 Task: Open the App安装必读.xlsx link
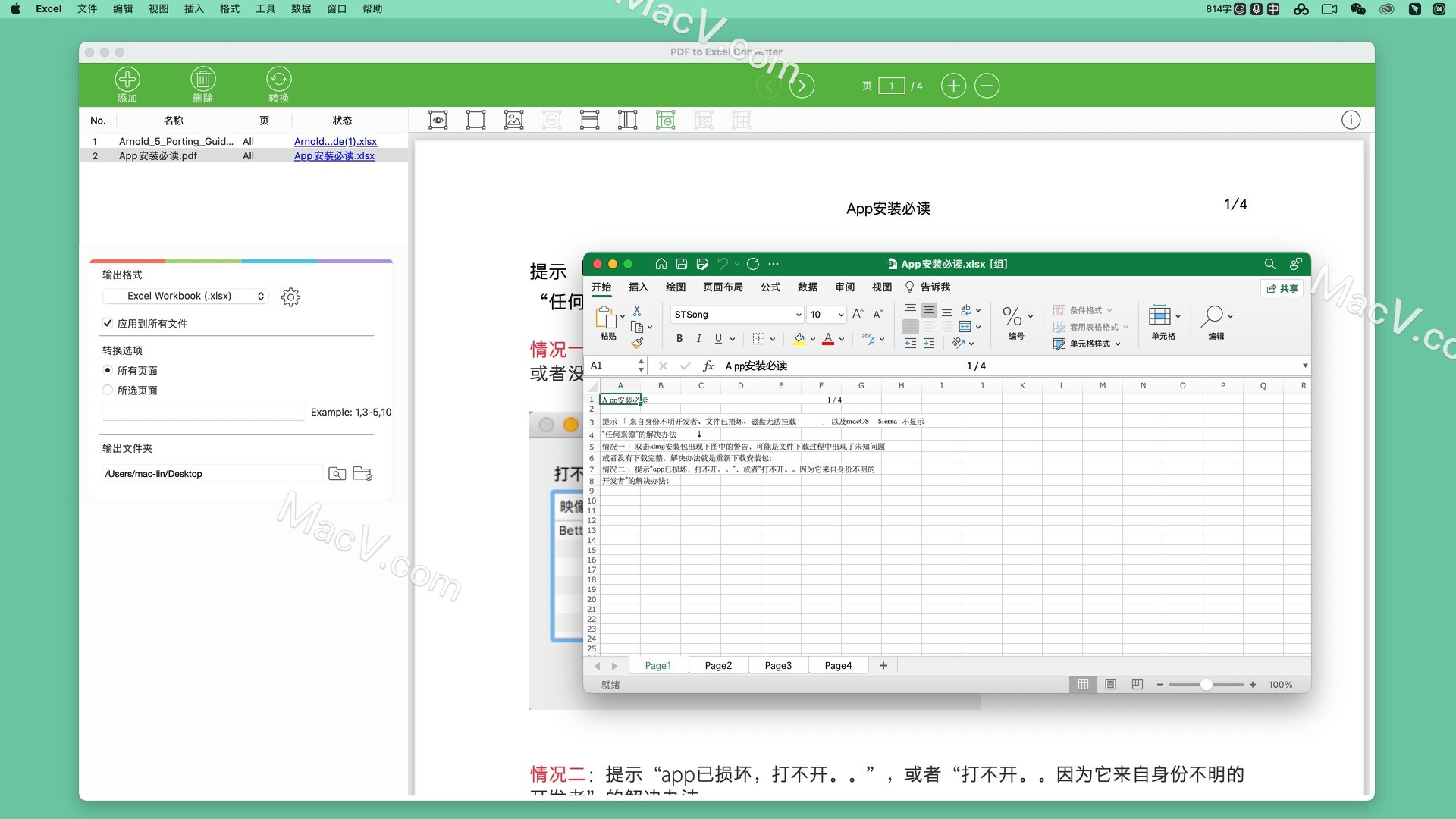click(x=334, y=155)
